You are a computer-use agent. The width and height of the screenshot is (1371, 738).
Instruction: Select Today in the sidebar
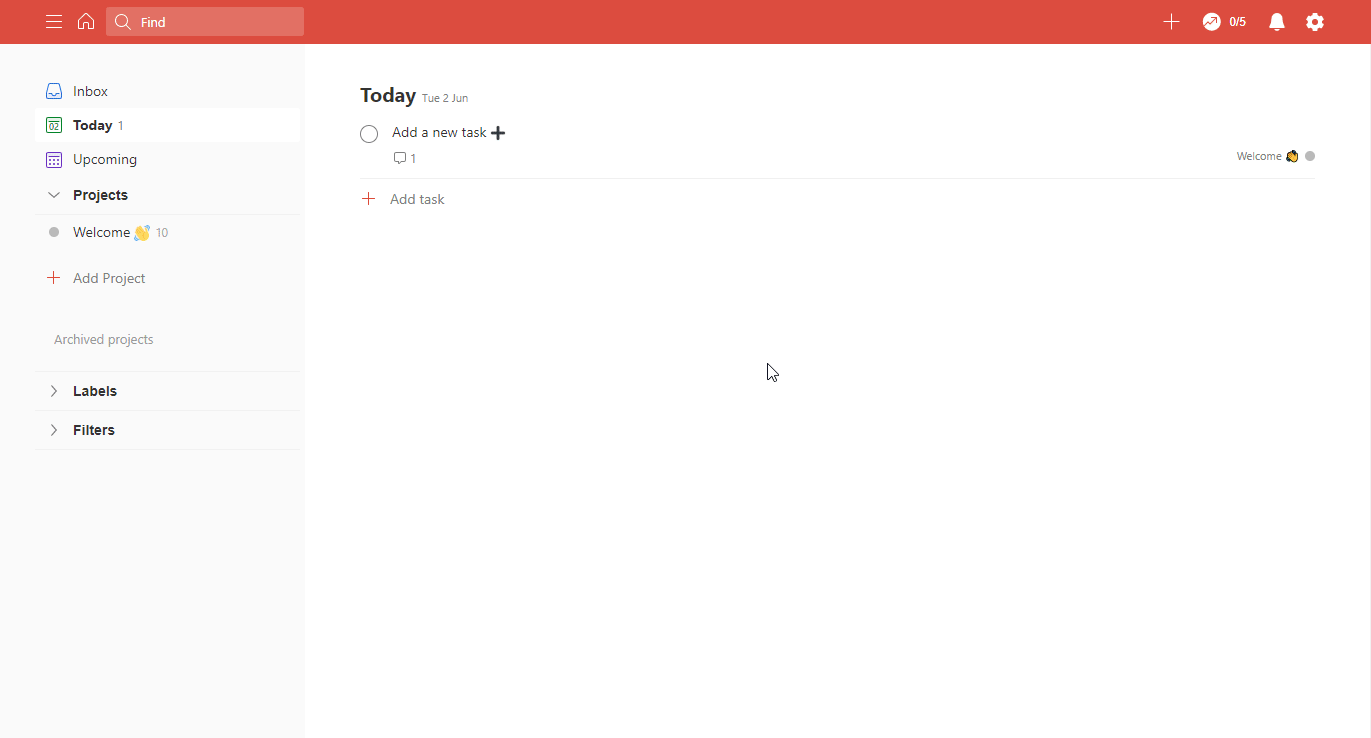pyautogui.click(x=90, y=125)
